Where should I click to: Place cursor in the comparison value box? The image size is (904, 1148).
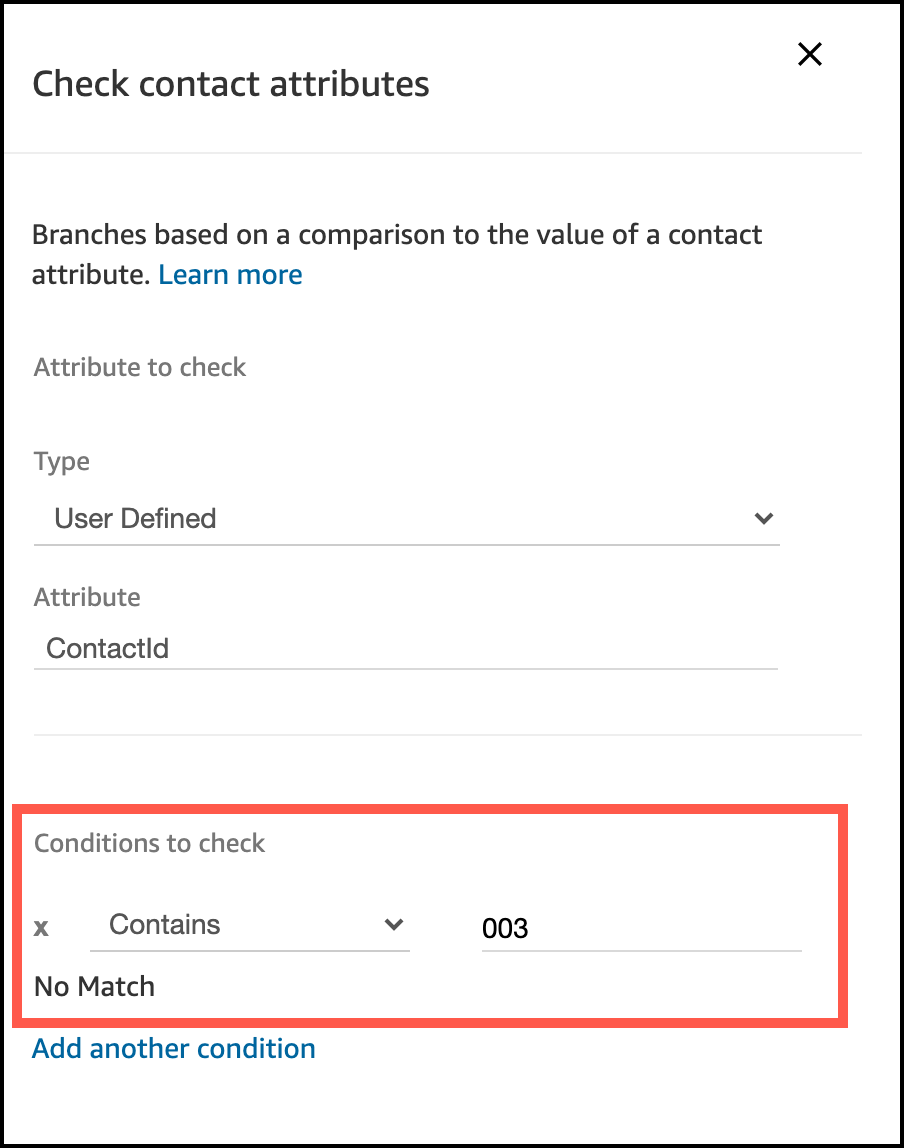pyautogui.click(x=640, y=928)
